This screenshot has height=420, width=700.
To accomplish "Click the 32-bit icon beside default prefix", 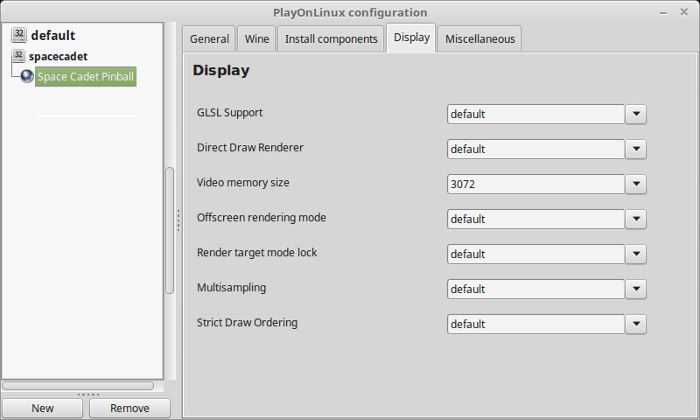I will pyautogui.click(x=19, y=35).
